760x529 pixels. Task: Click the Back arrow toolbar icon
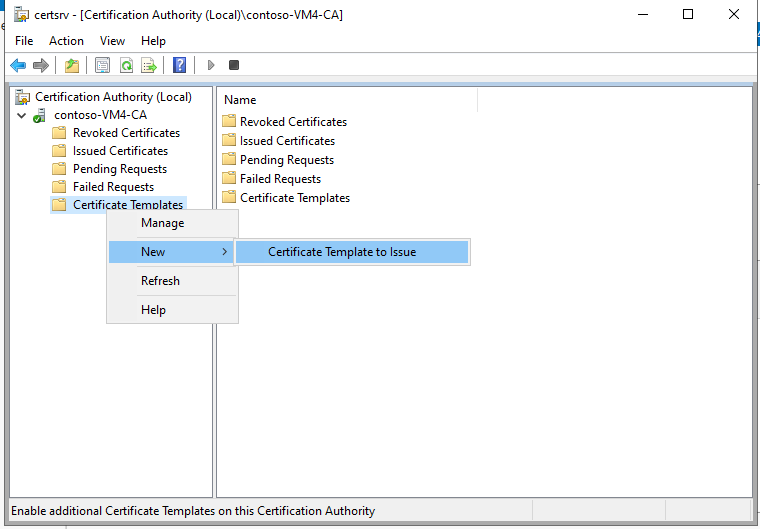tap(18, 65)
